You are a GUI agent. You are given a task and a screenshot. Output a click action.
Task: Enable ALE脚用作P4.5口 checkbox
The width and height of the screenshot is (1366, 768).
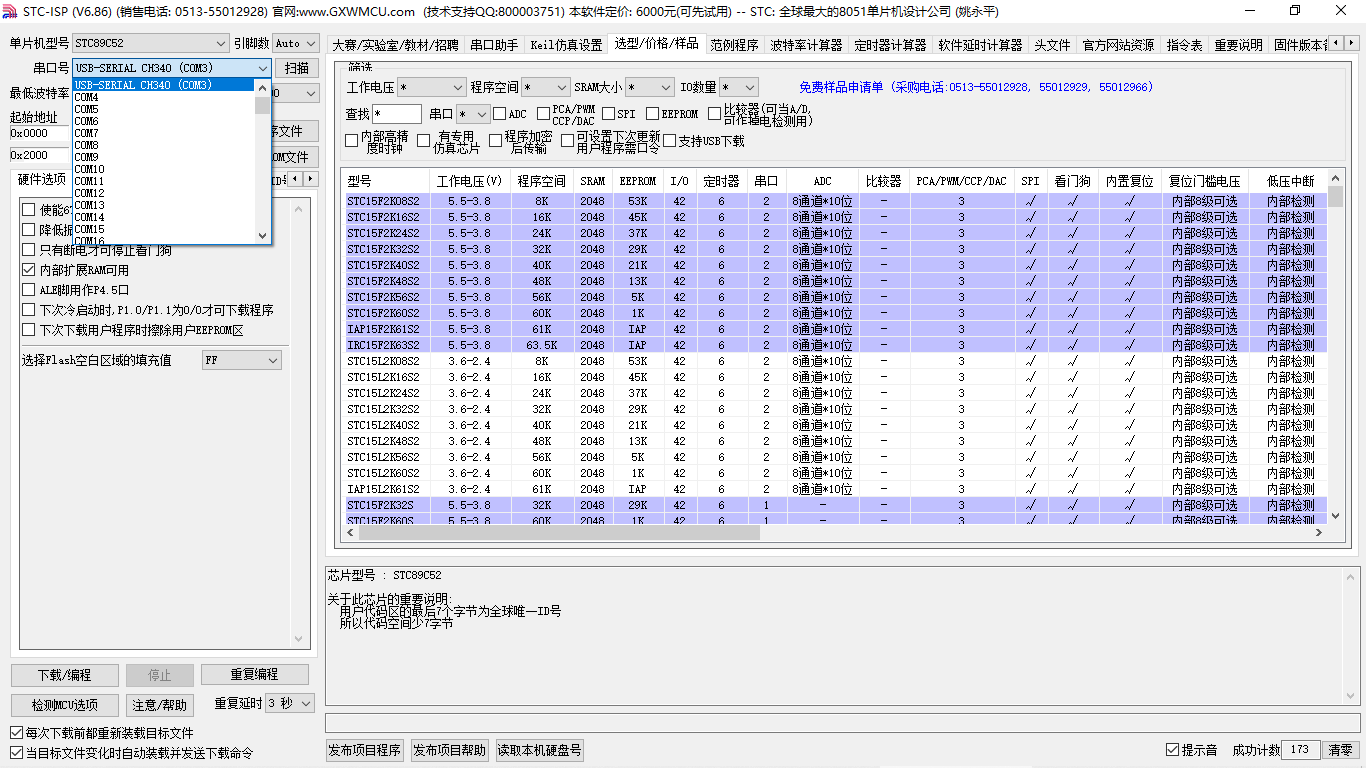(x=28, y=290)
